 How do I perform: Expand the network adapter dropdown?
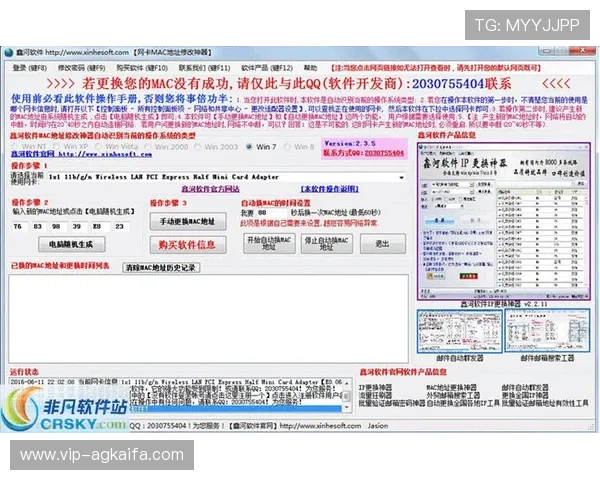click(x=401, y=177)
